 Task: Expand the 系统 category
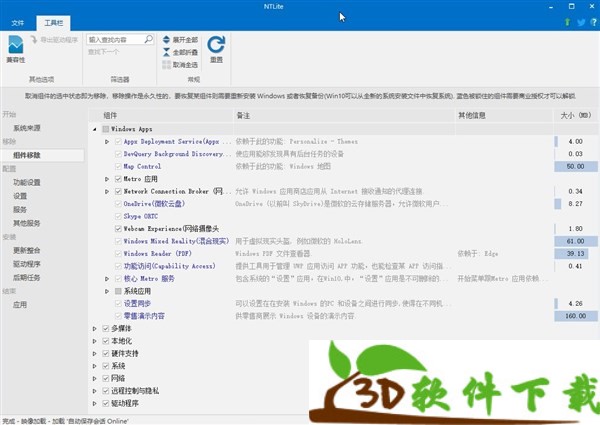tap(95, 366)
